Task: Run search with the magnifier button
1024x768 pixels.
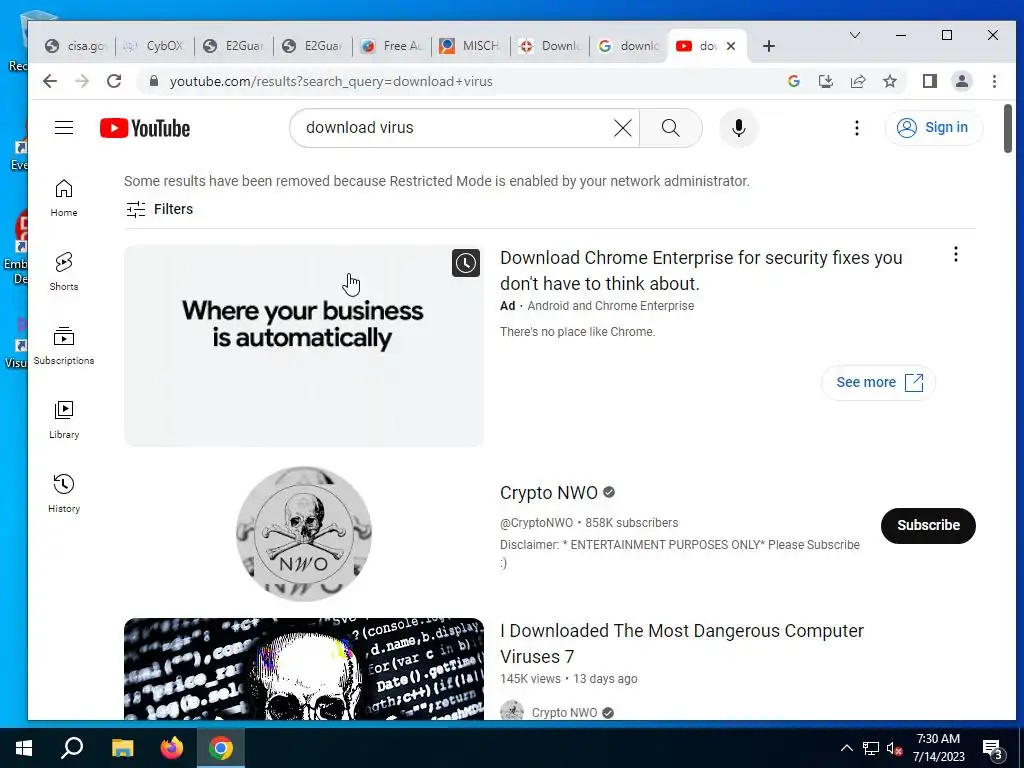Action: 671,128
